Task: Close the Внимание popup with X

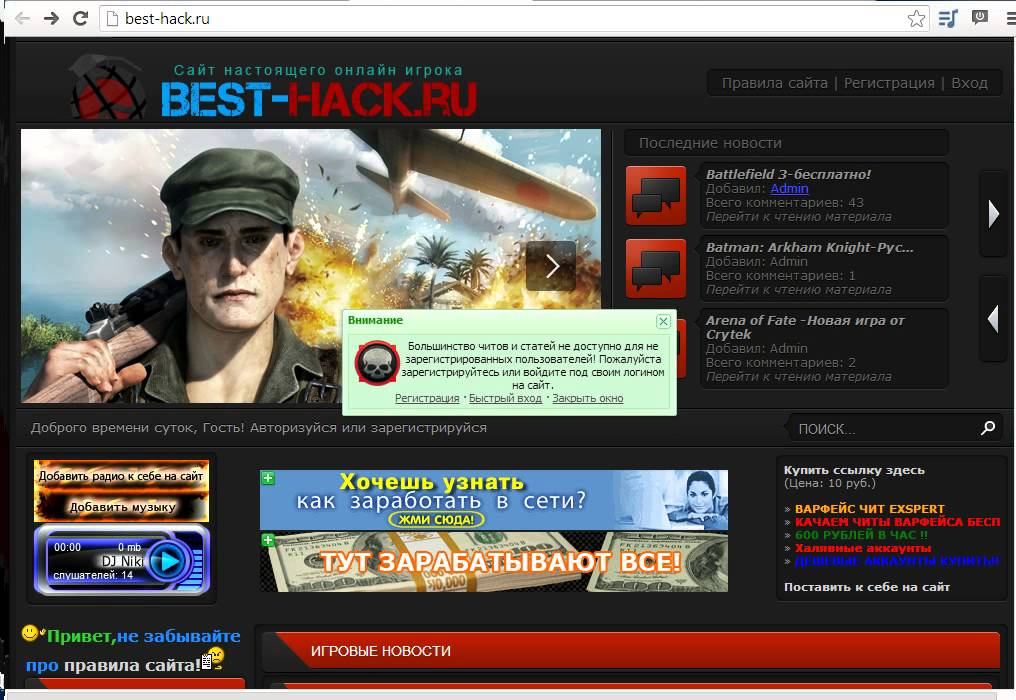Action: 663,321
